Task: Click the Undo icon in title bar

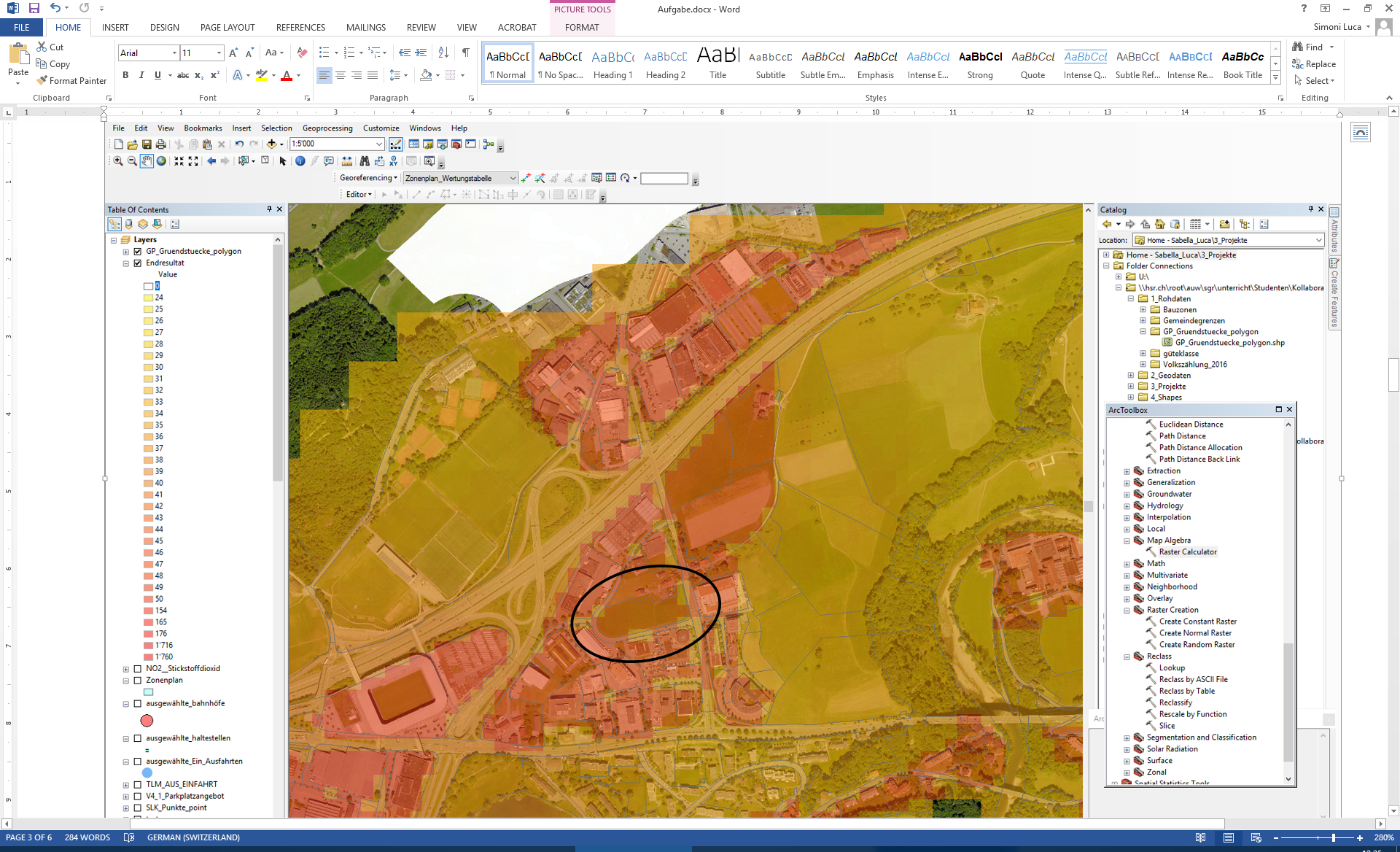Action: click(x=55, y=9)
